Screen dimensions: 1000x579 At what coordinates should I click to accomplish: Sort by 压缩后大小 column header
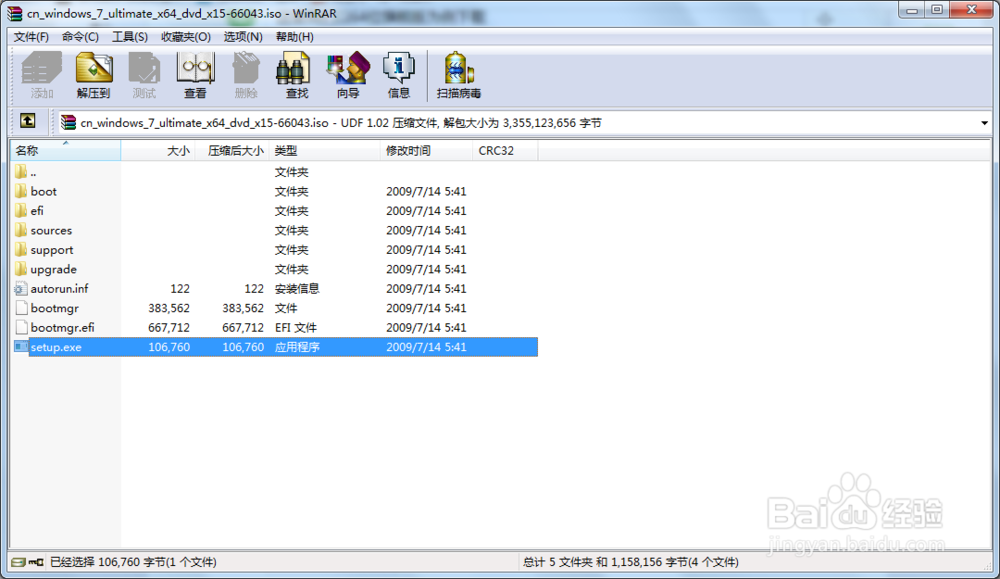tap(232, 150)
